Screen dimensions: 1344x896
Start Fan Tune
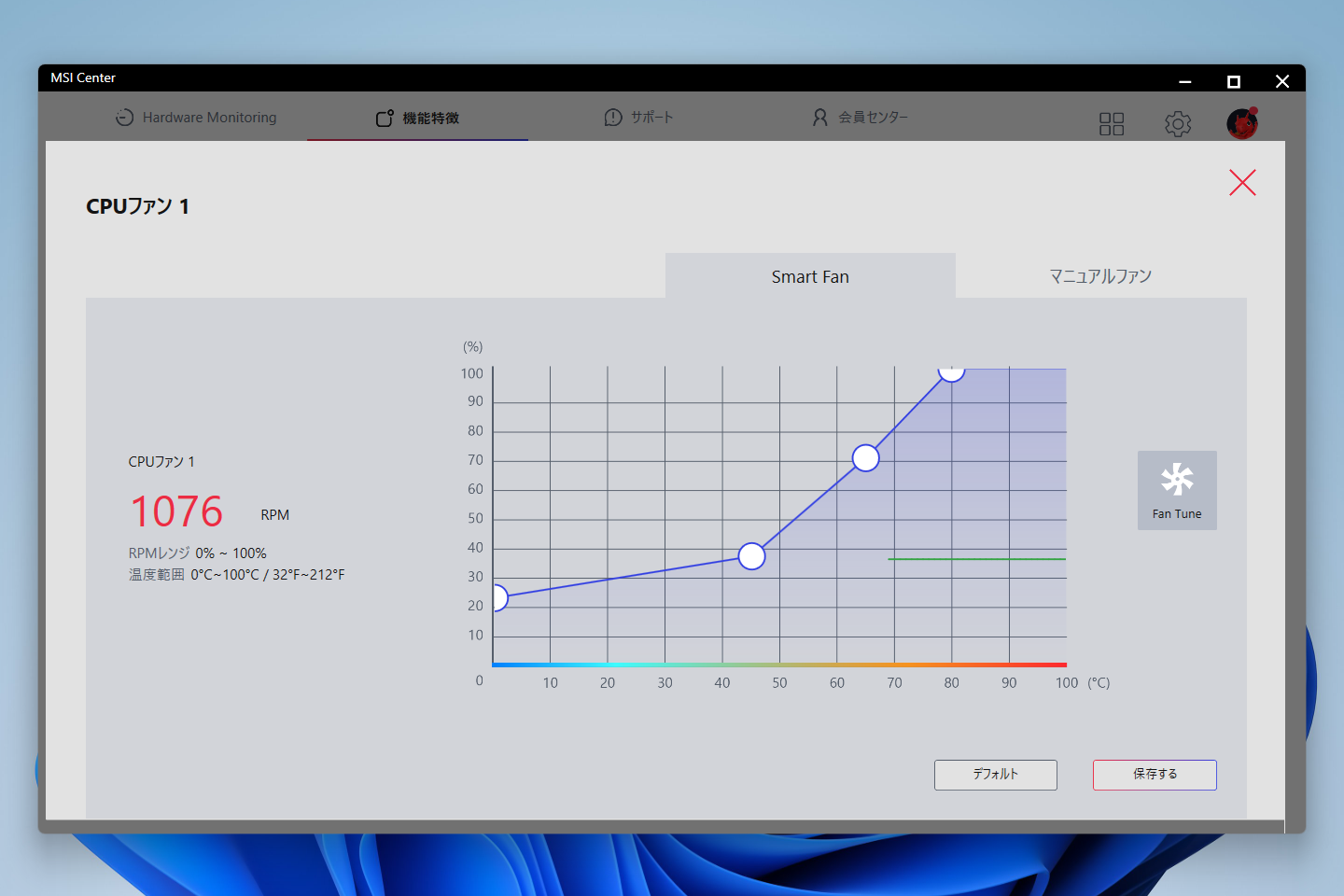1177,490
